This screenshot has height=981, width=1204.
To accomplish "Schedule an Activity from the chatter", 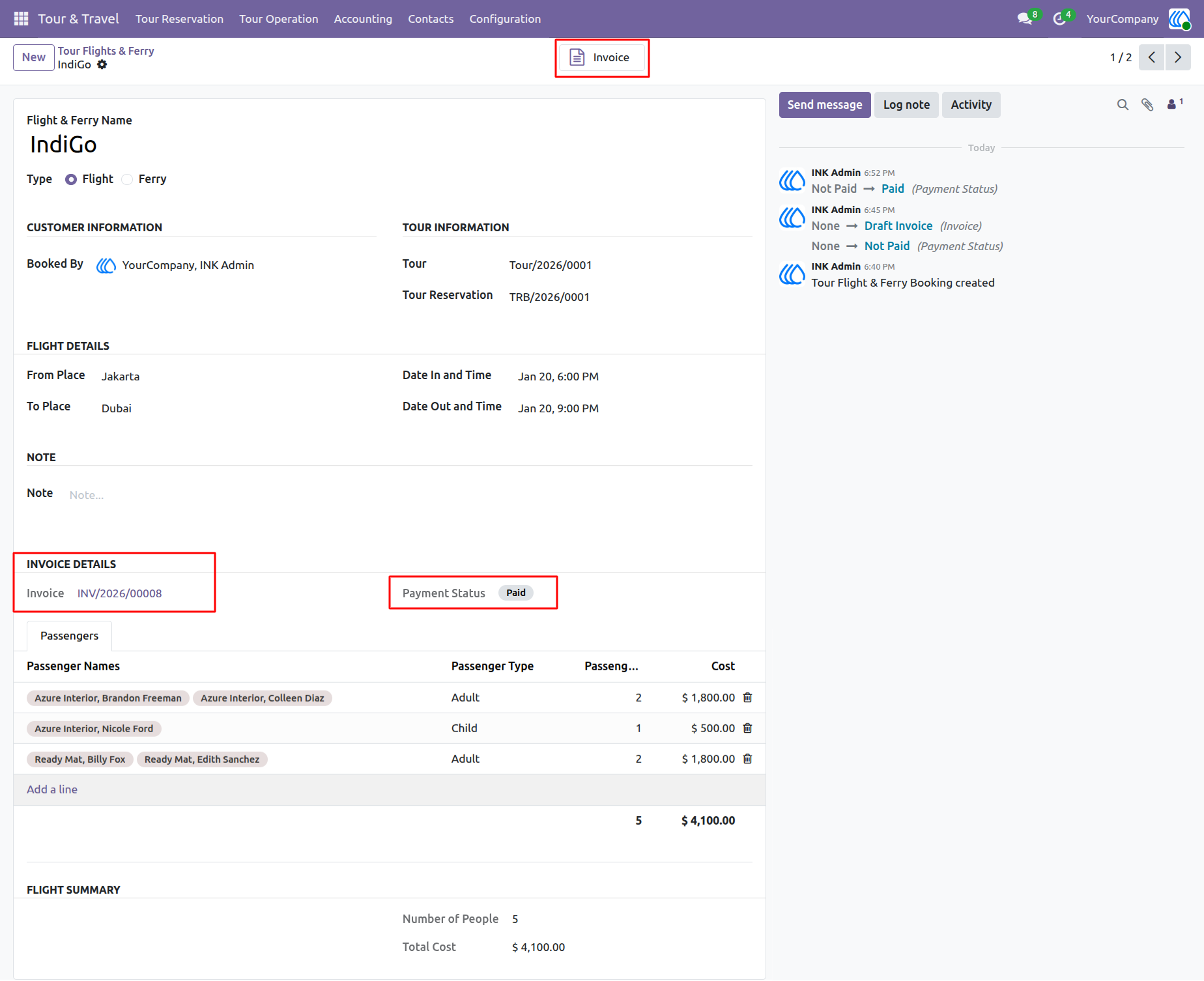I will (x=971, y=105).
